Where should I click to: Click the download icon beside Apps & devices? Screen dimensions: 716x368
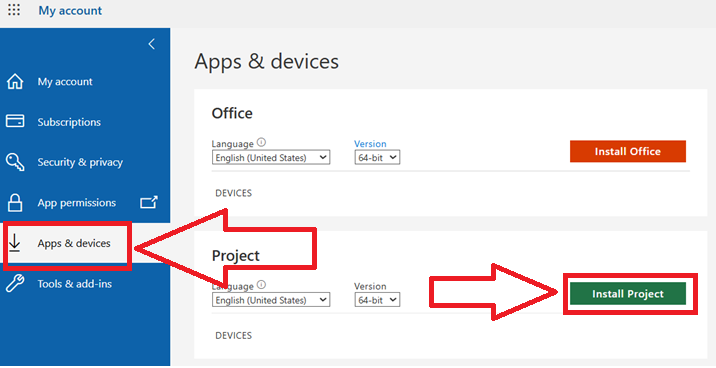(15, 243)
